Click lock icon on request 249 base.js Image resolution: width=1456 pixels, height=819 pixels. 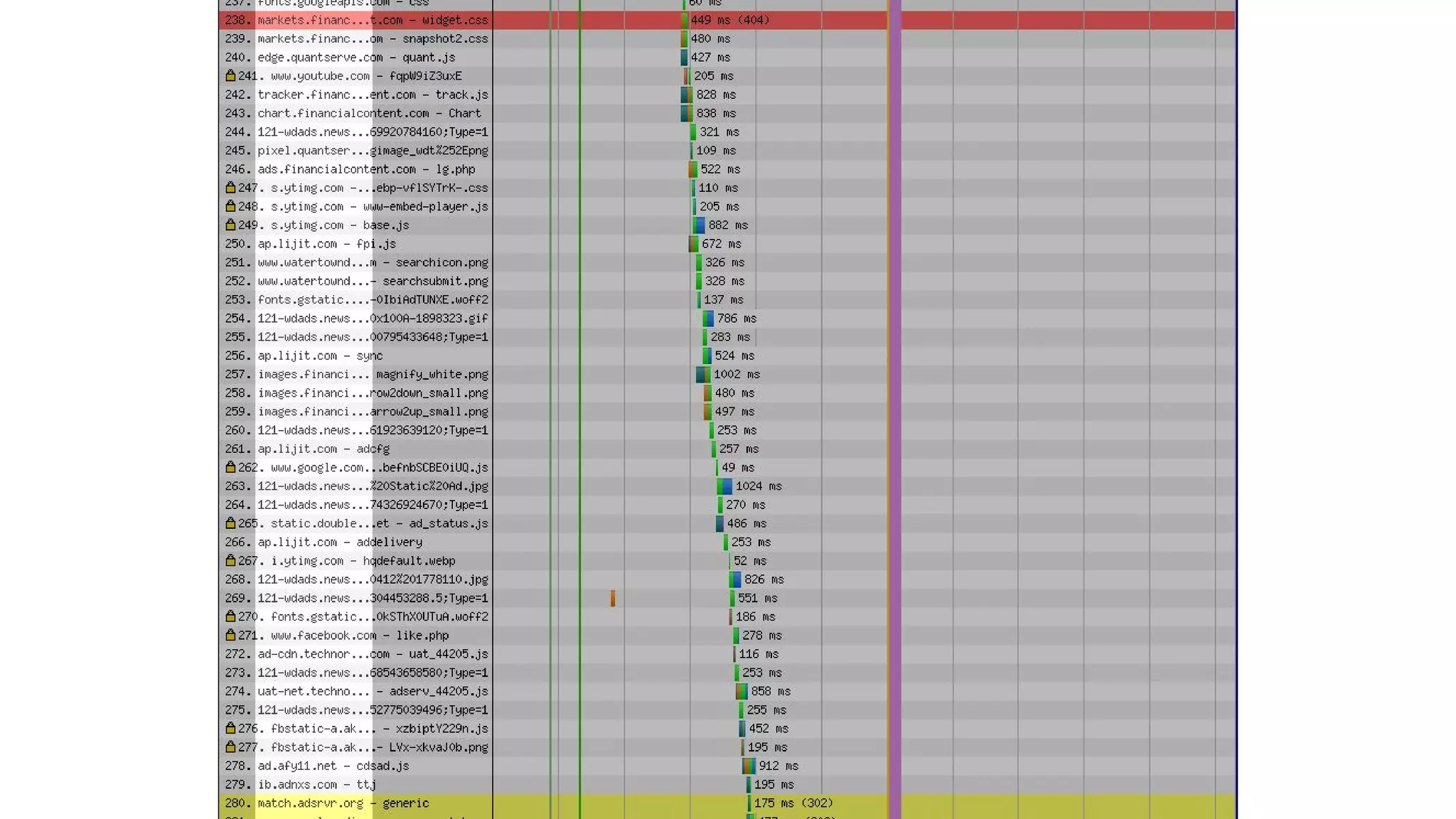(230, 225)
